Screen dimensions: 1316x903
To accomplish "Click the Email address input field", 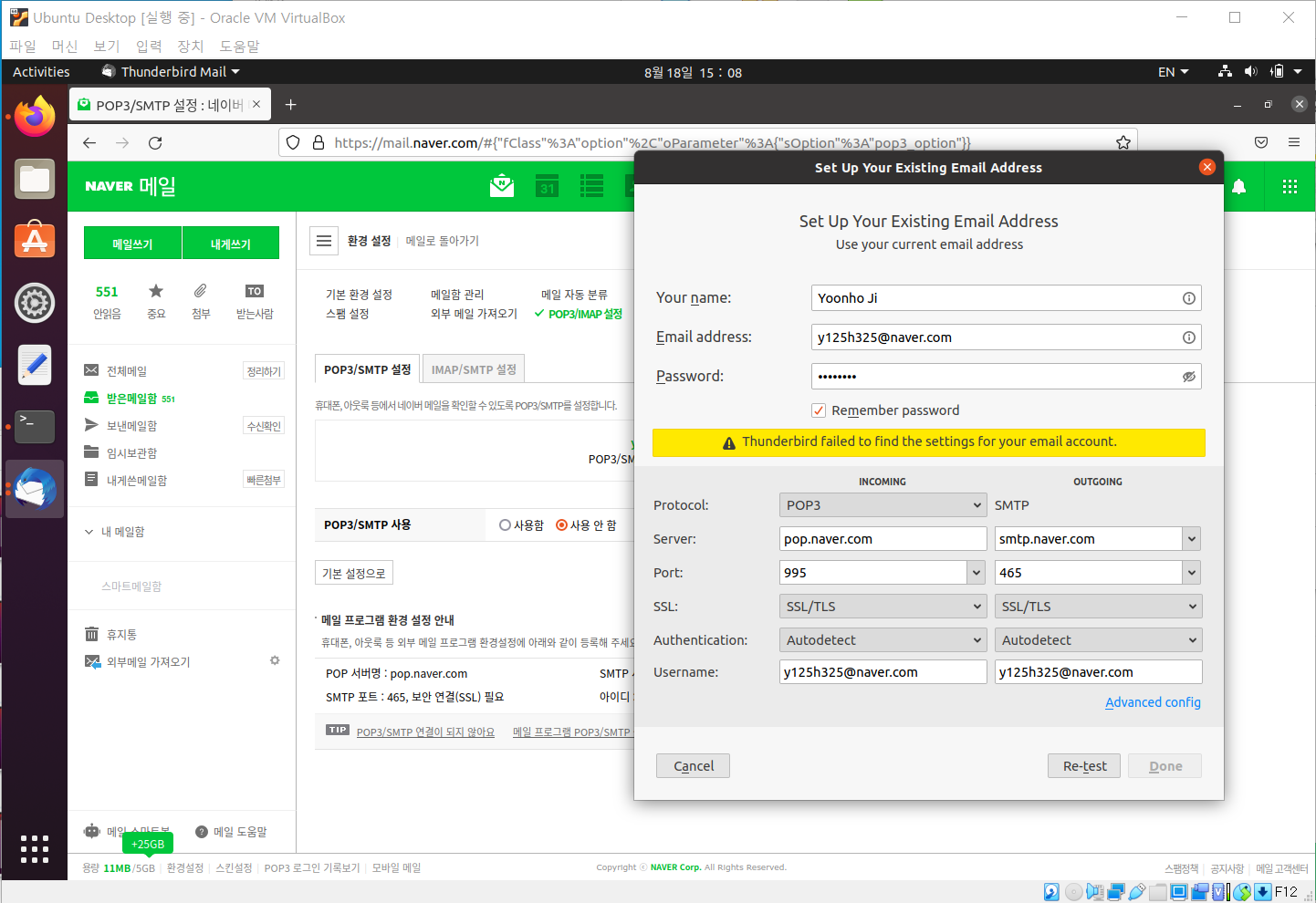I will (x=1006, y=337).
